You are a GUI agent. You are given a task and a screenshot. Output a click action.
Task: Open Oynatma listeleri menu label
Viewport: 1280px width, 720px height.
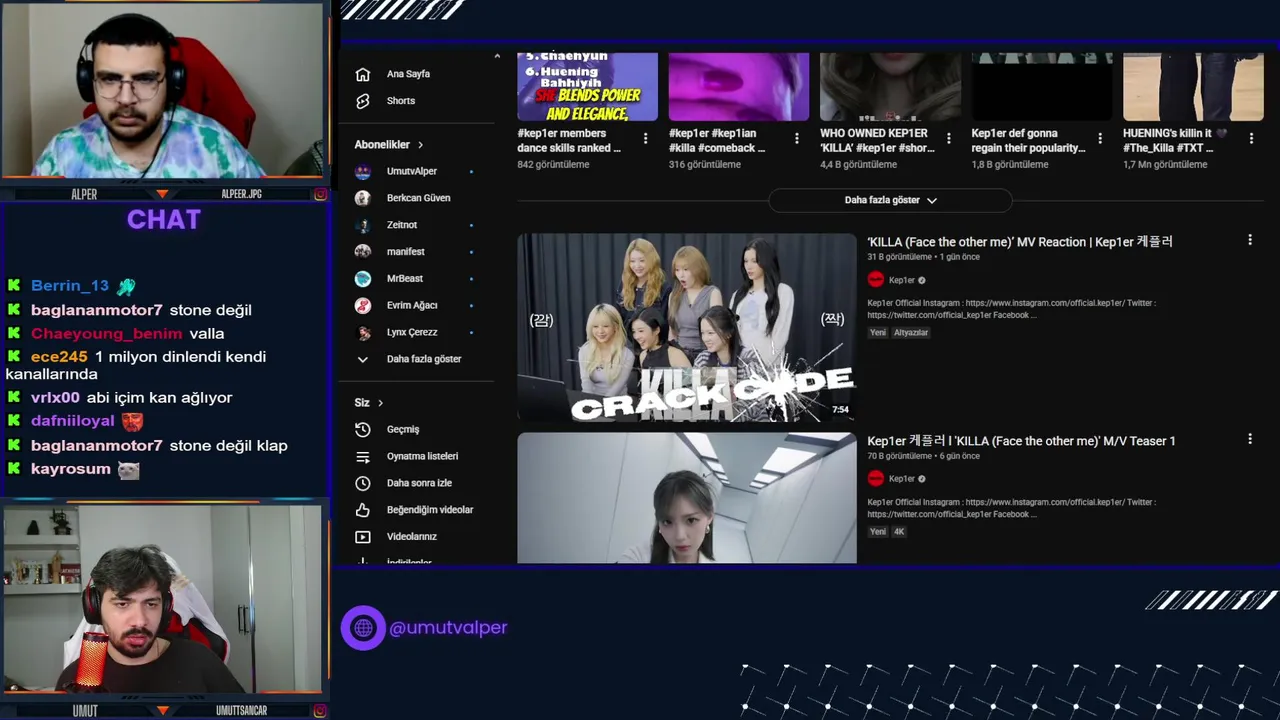coord(422,456)
